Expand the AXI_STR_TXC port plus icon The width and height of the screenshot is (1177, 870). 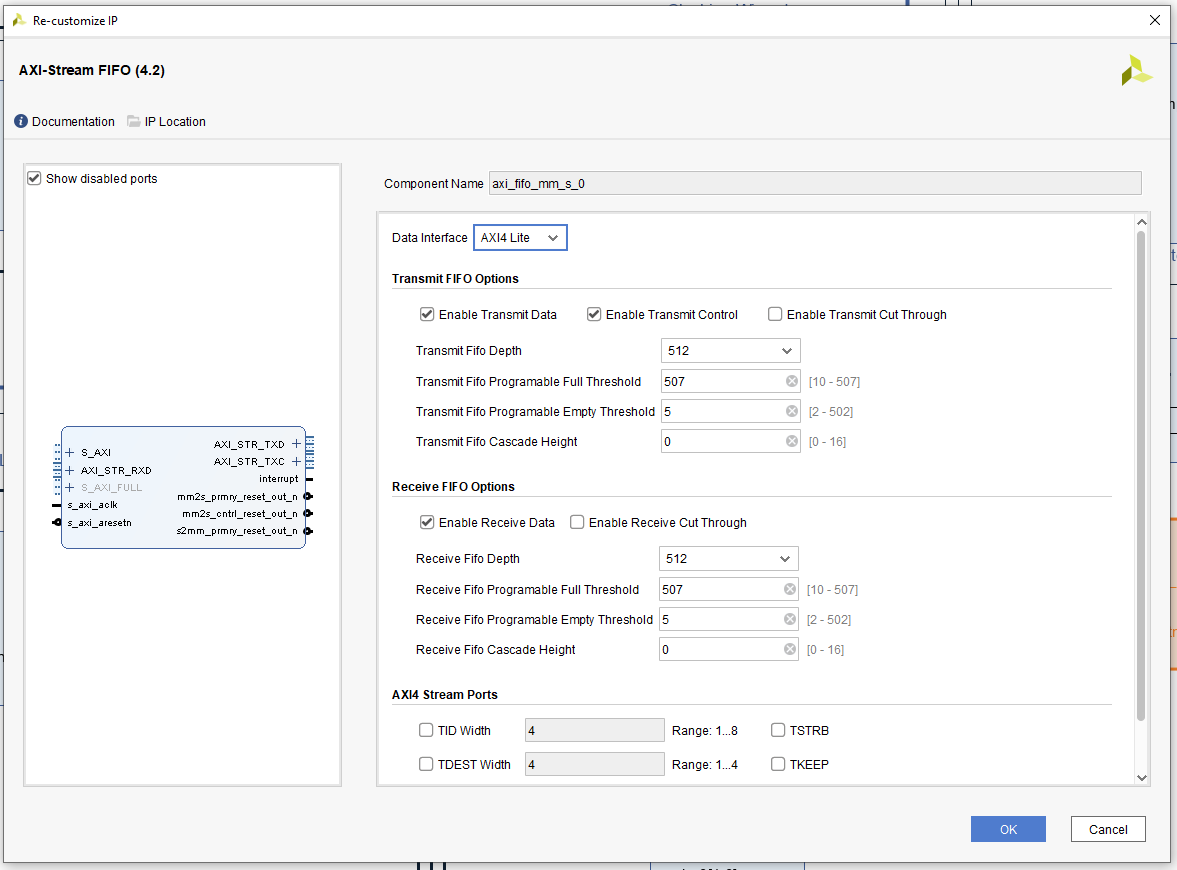click(297, 461)
